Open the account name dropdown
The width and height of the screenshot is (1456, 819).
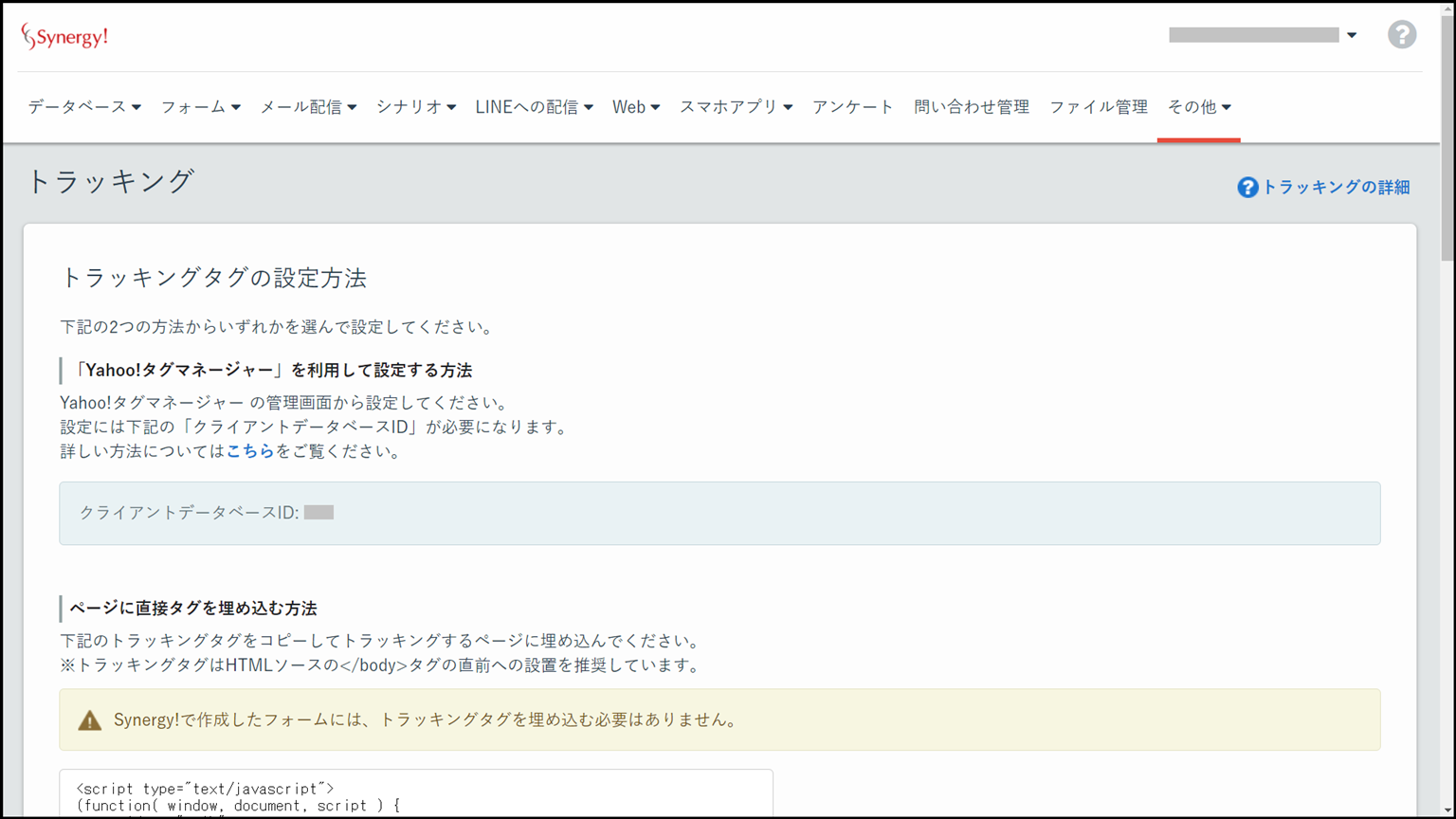pos(1263,35)
